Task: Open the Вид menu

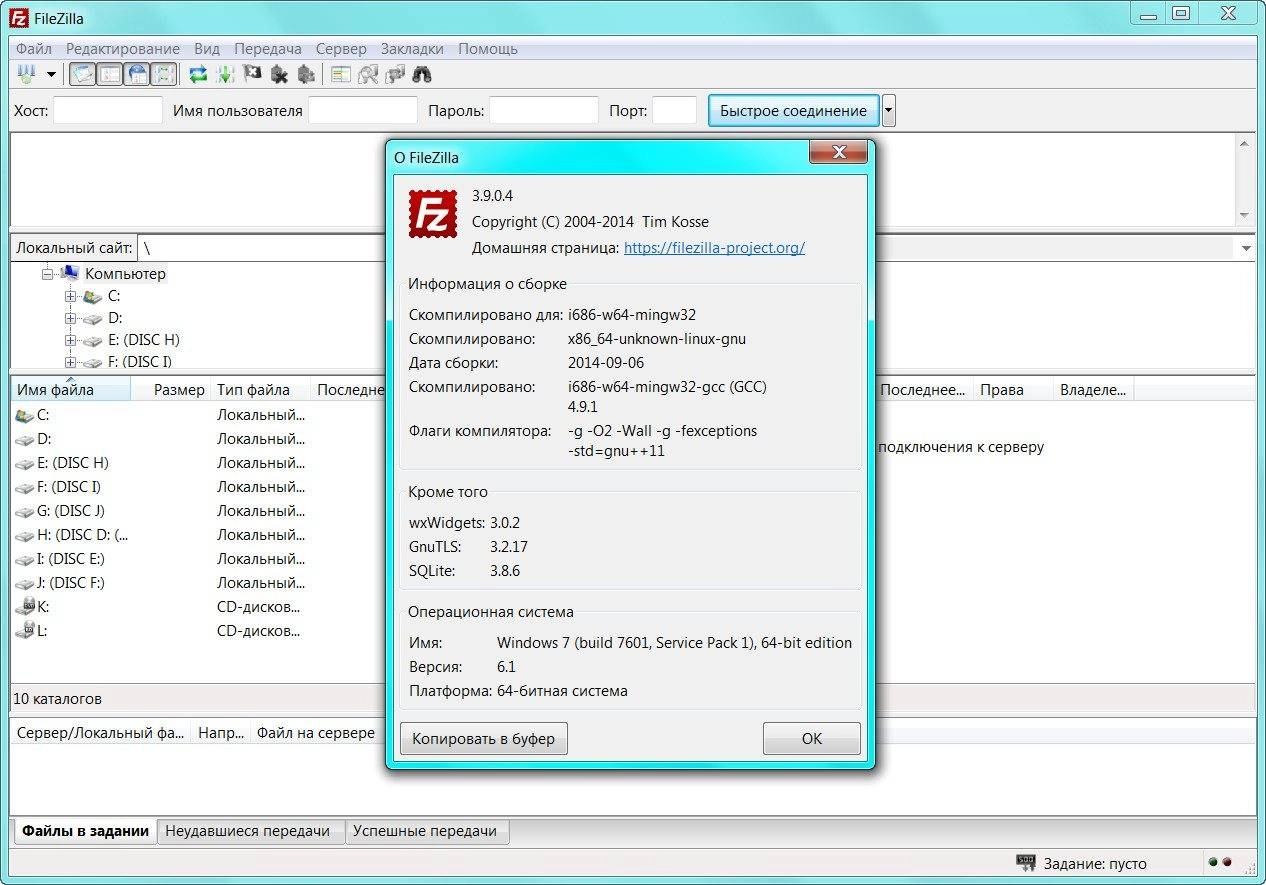Action: [x=207, y=48]
